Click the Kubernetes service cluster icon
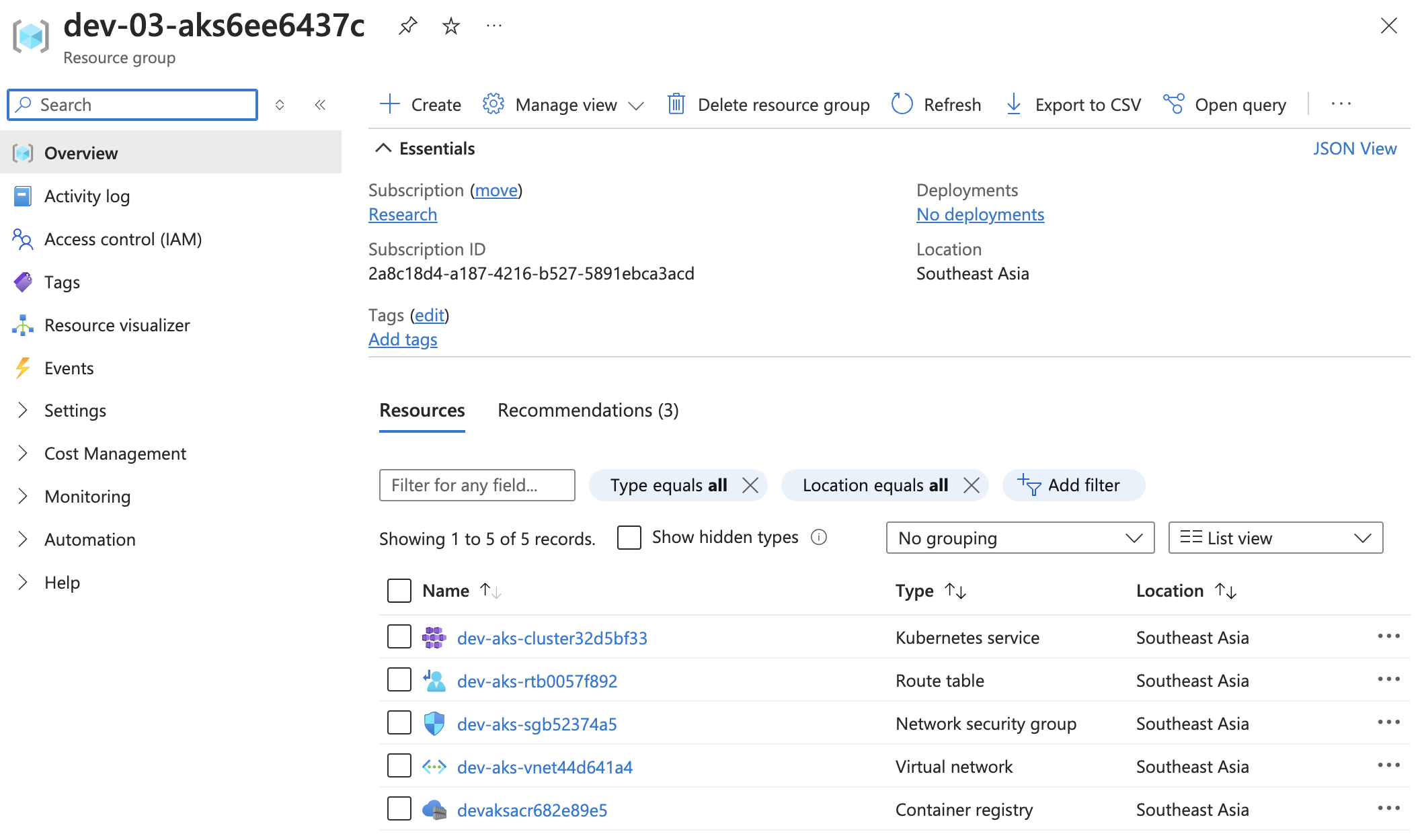The height and width of the screenshot is (840, 1424). [x=436, y=638]
